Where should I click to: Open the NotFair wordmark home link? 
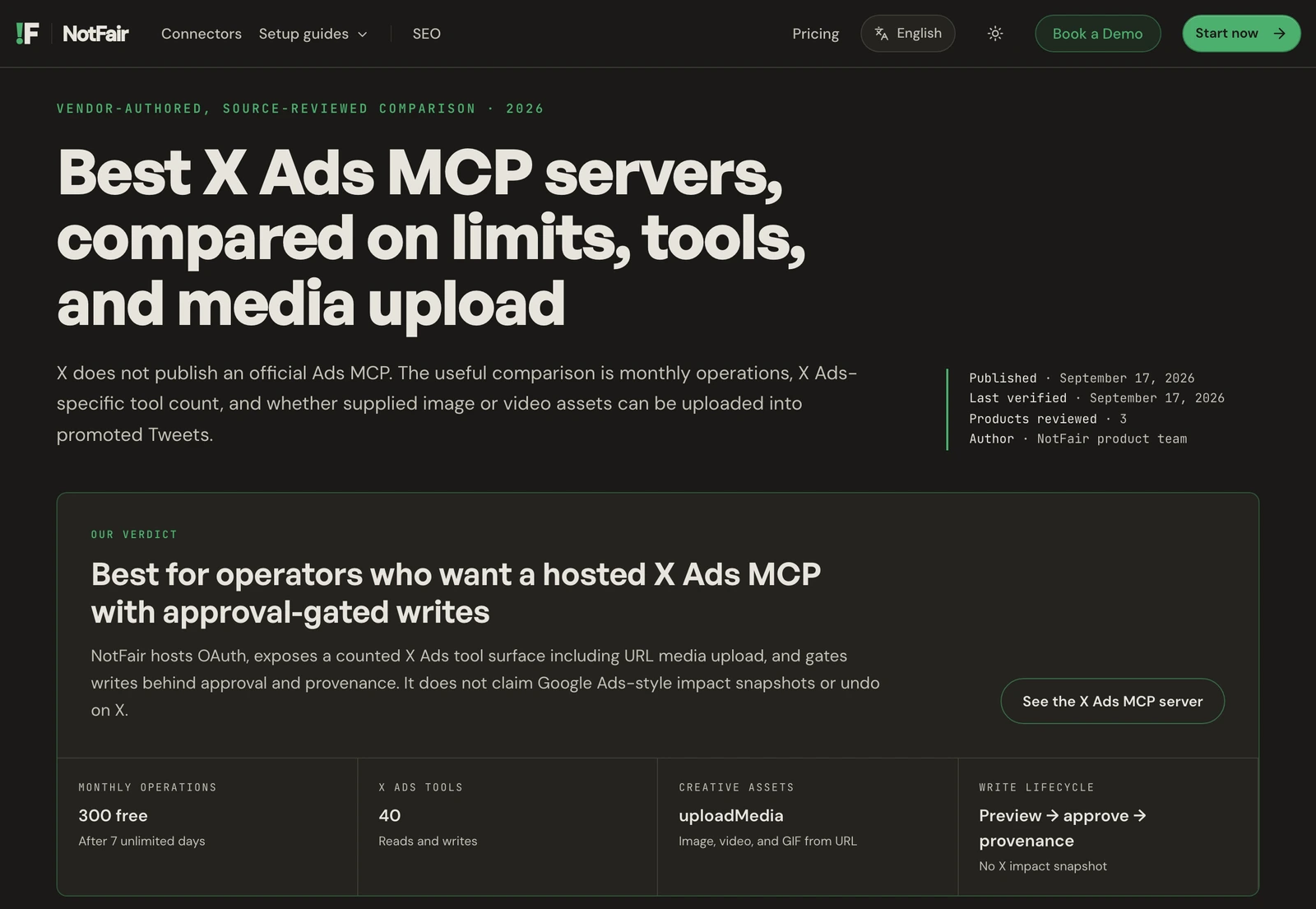tap(95, 34)
